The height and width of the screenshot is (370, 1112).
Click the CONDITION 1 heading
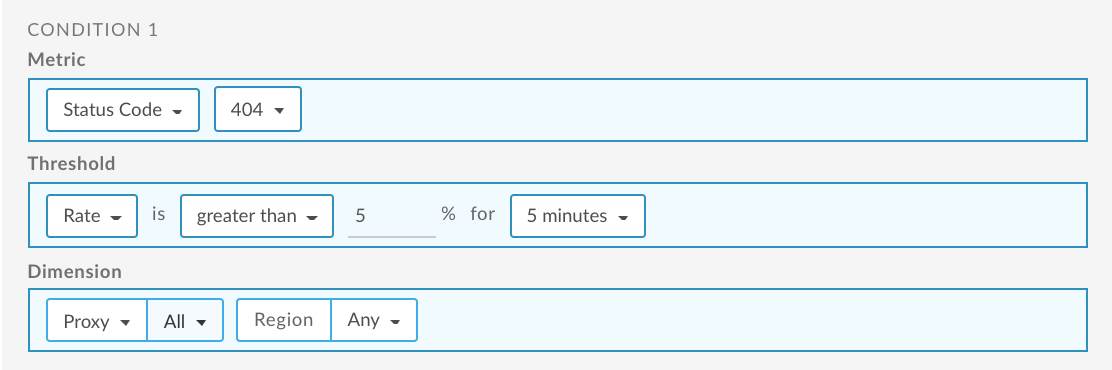pyautogui.click(x=93, y=30)
